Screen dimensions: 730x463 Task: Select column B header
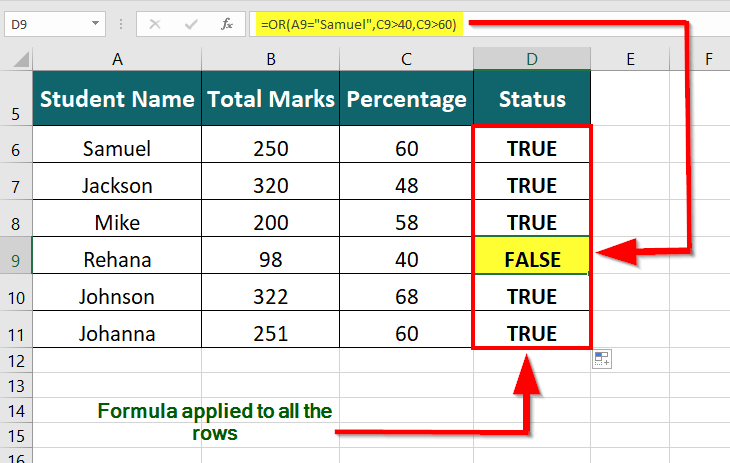(x=270, y=59)
